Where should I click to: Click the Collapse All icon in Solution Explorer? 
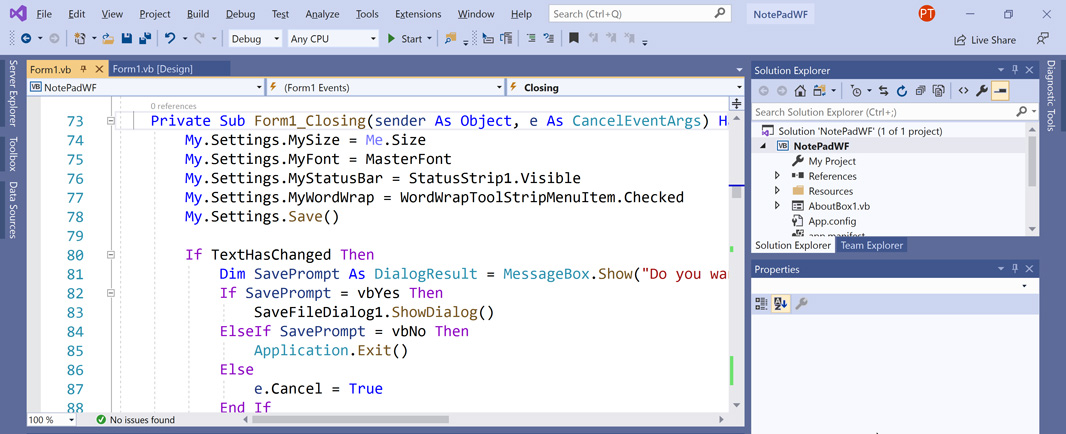pyautogui.click(x=920, y=91)
